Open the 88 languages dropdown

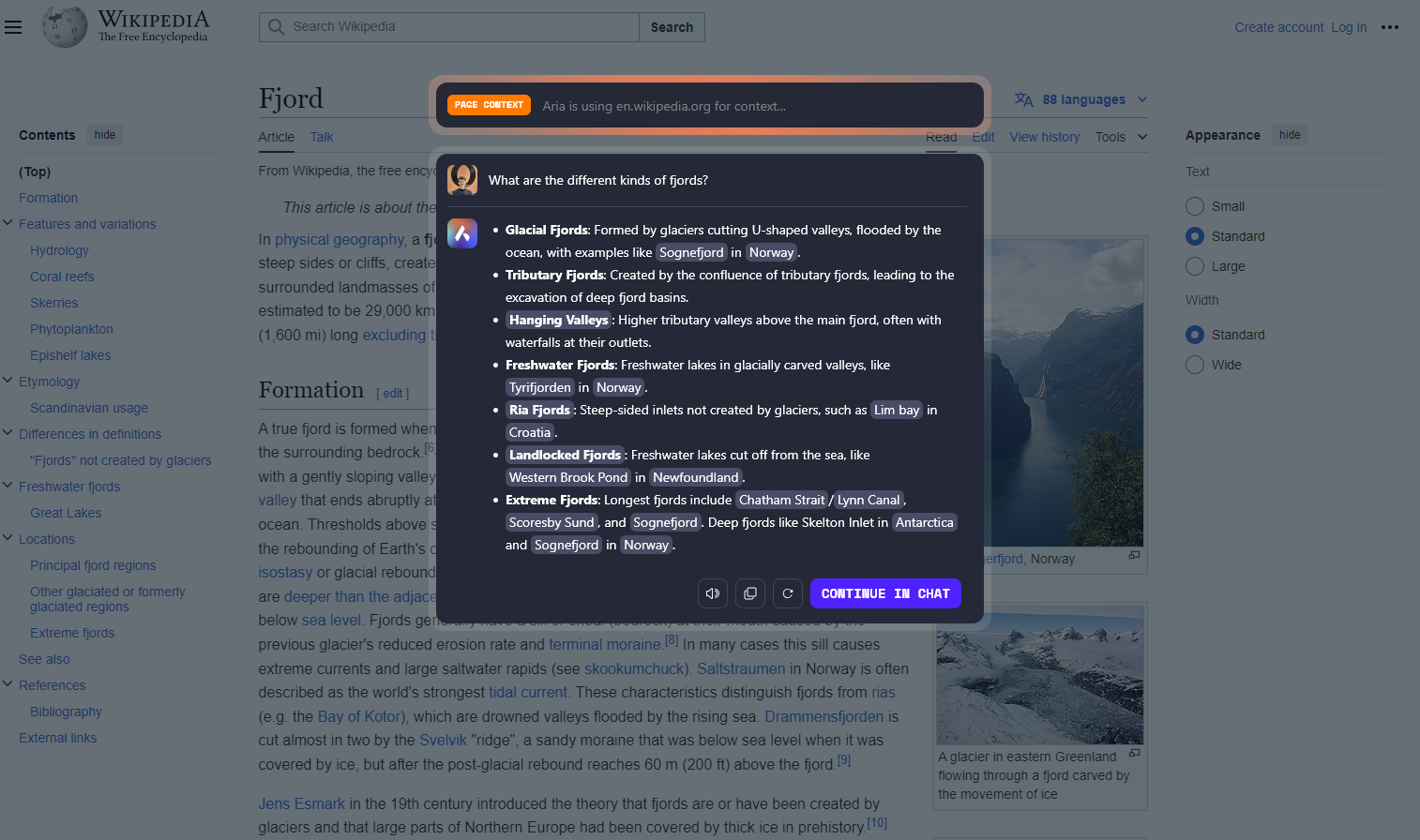pos(1081,99)
